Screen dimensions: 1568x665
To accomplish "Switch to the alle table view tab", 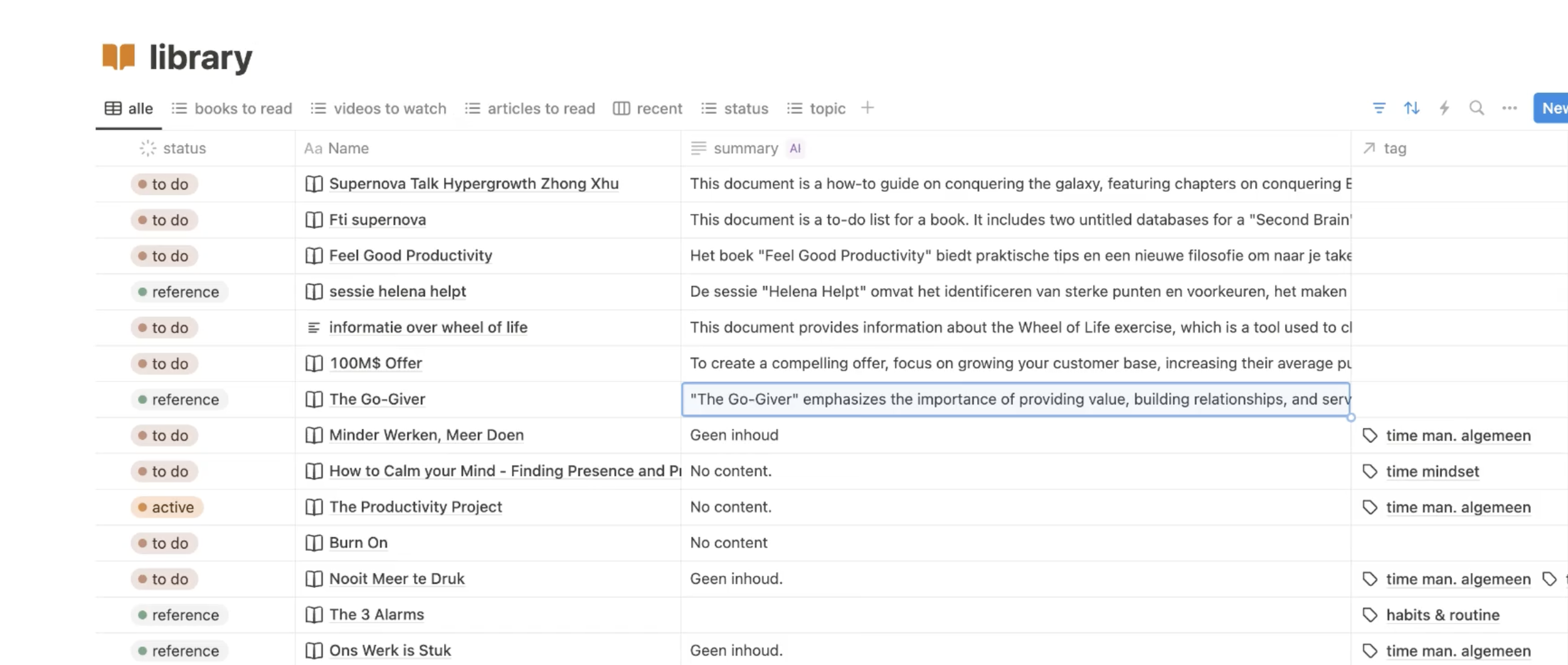I will click(x=129, y=109).
